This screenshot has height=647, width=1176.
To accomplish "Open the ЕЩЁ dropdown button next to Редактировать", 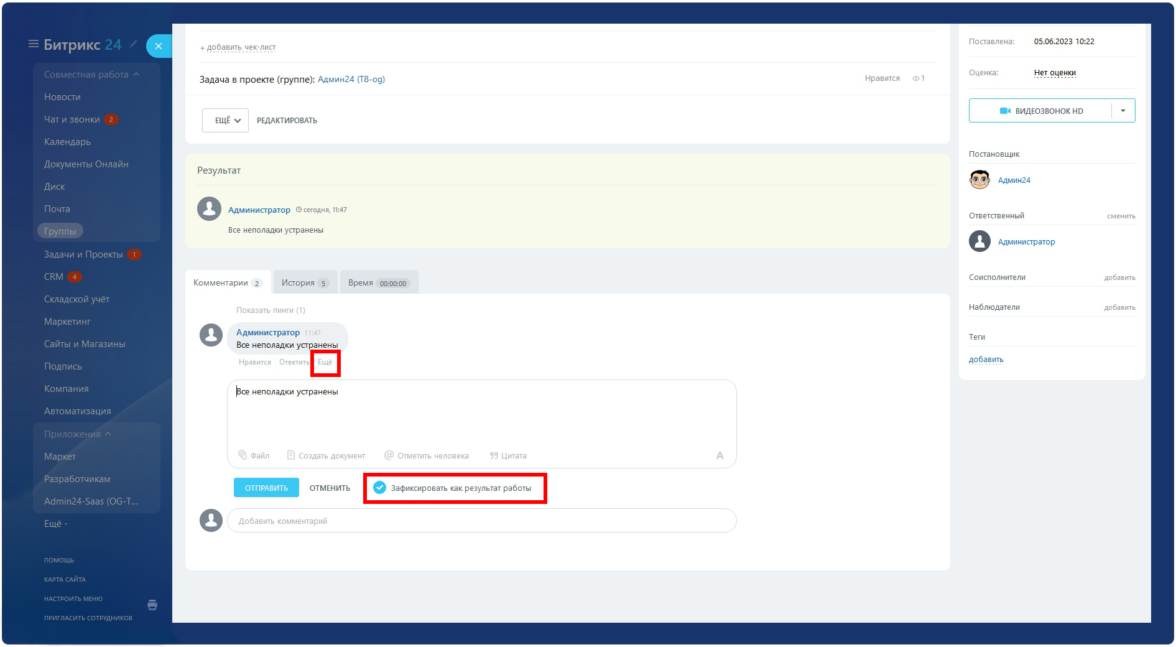I will (225, 120).
